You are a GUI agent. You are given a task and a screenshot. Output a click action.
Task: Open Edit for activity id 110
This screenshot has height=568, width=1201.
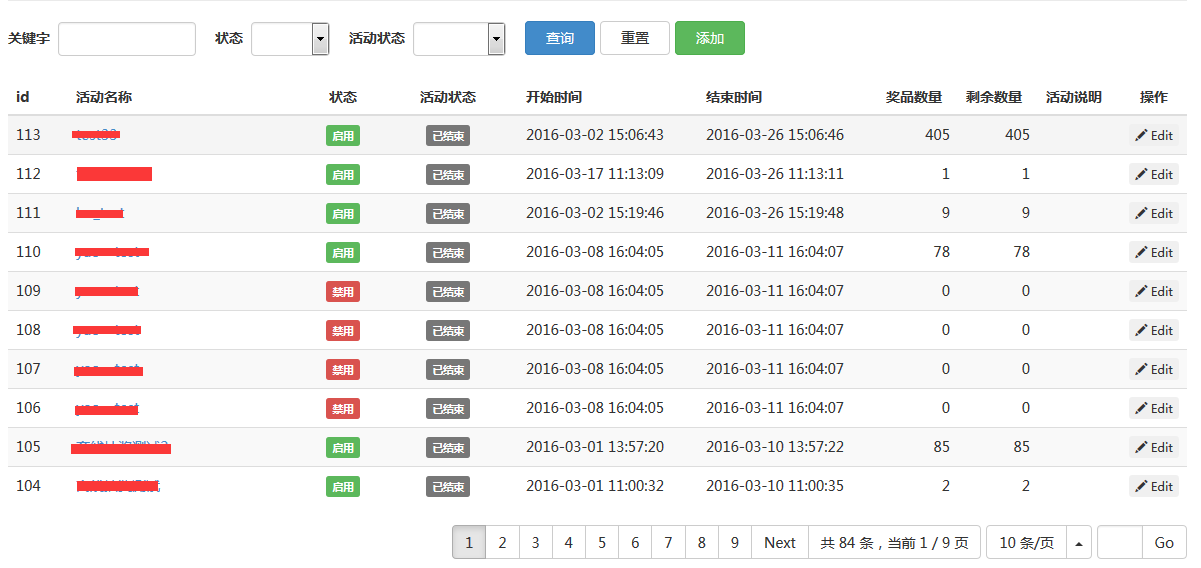tap(1153, 252)
